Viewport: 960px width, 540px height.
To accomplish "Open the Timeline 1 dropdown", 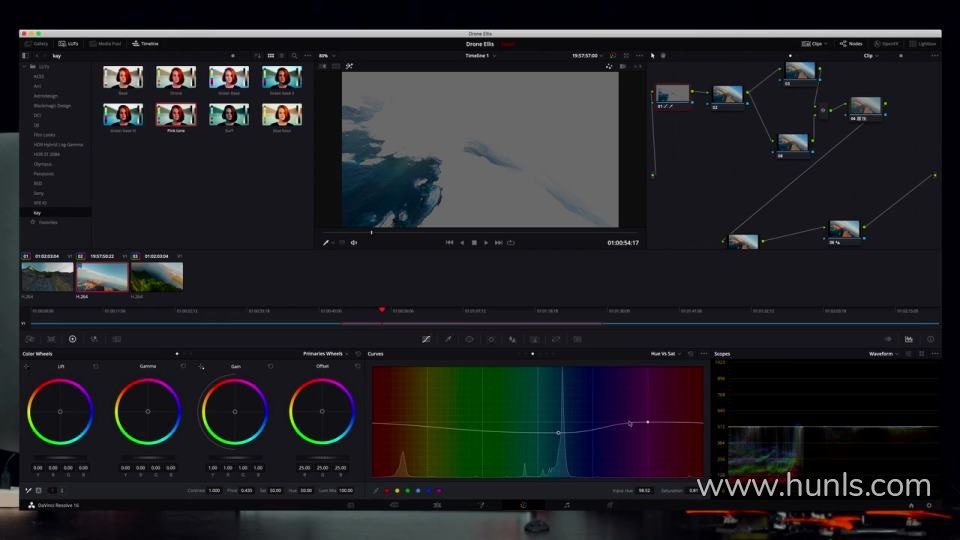I will click(480, 56).
